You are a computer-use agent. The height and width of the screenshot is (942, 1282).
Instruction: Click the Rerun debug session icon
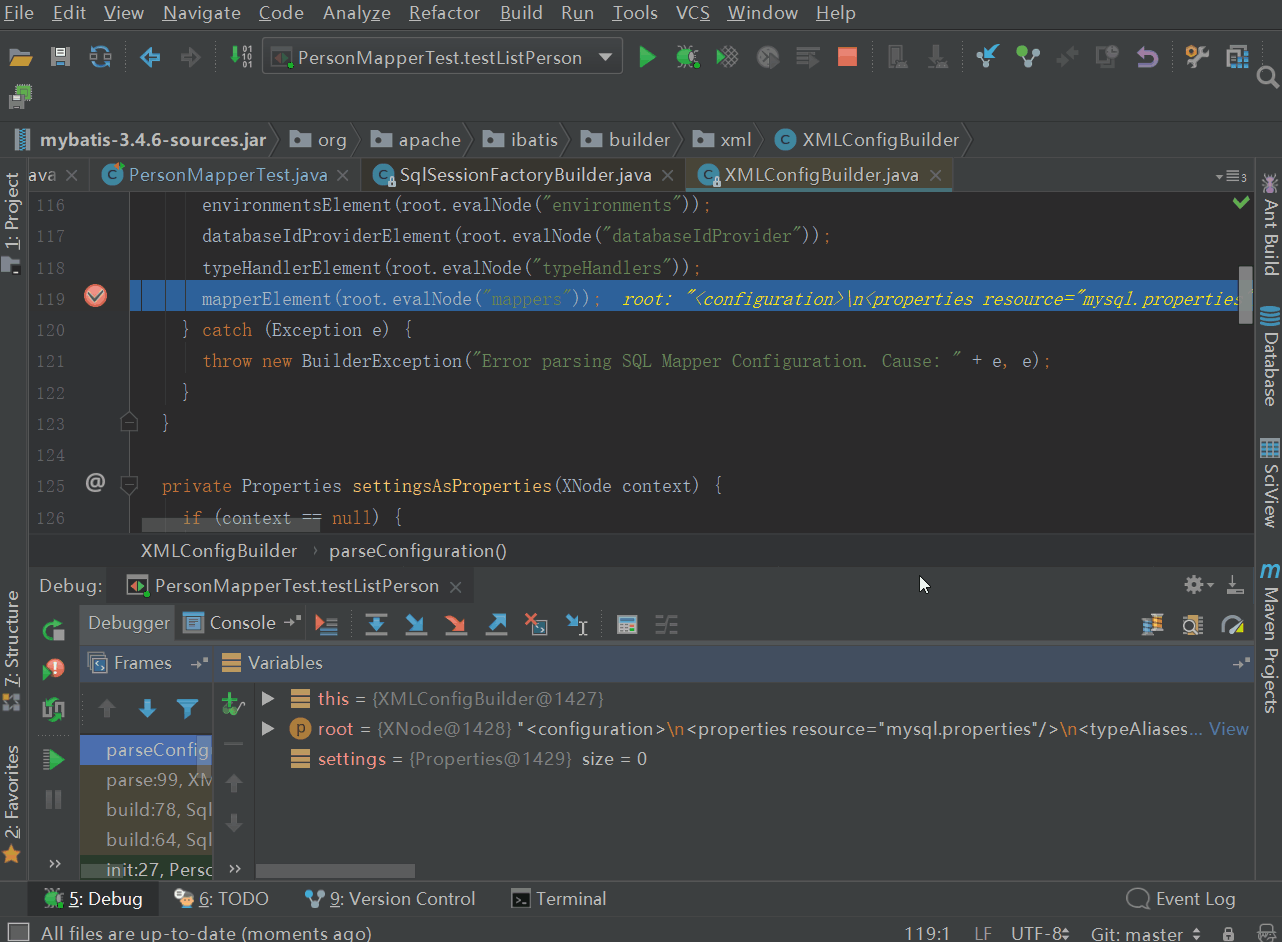pos(53,629)
